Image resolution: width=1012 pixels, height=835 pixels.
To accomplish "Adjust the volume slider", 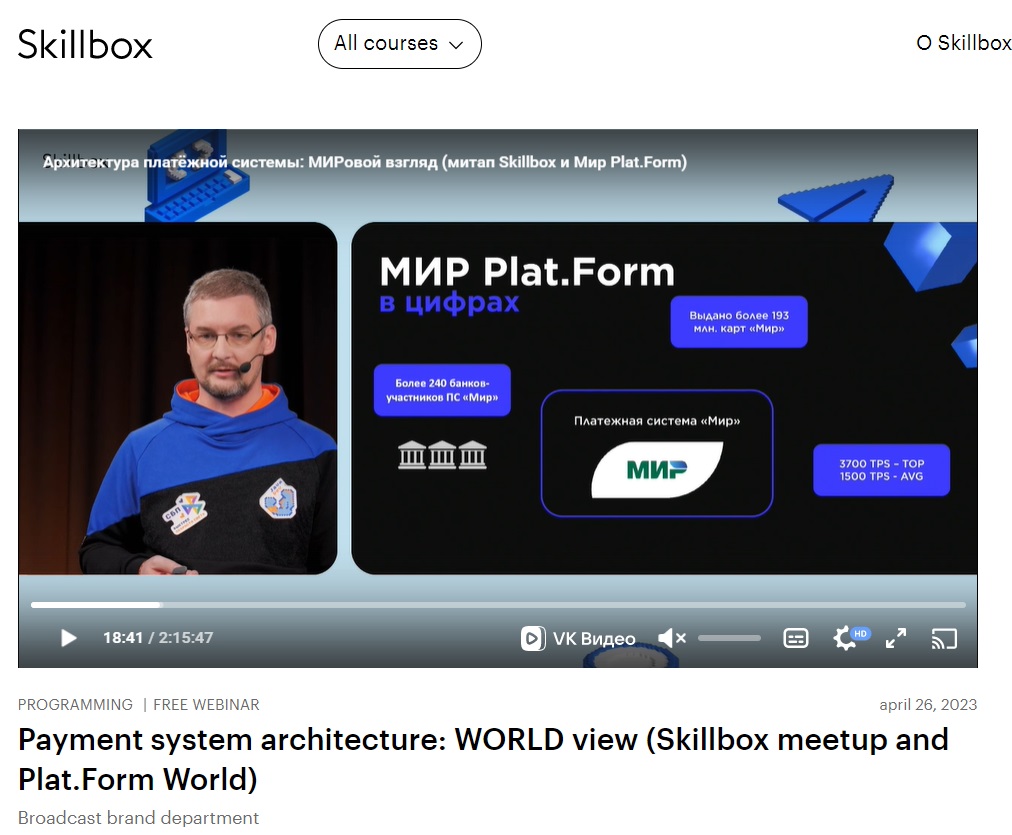I will click(x=729, y=638).
